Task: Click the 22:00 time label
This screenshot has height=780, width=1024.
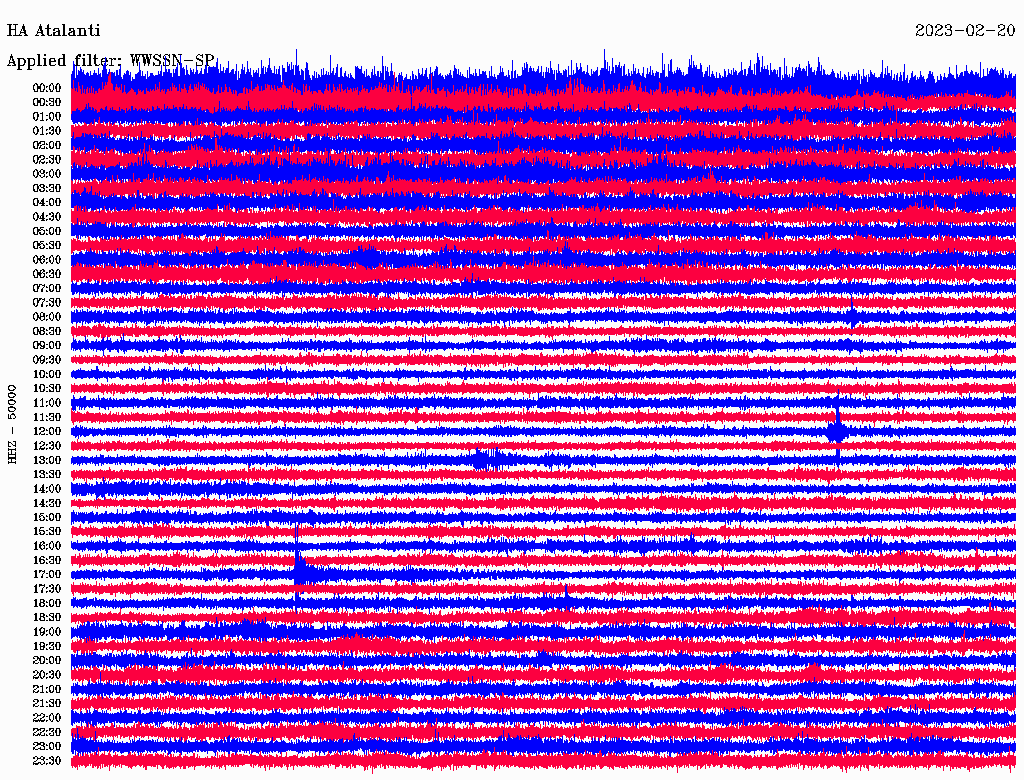Action: (47, 718)
